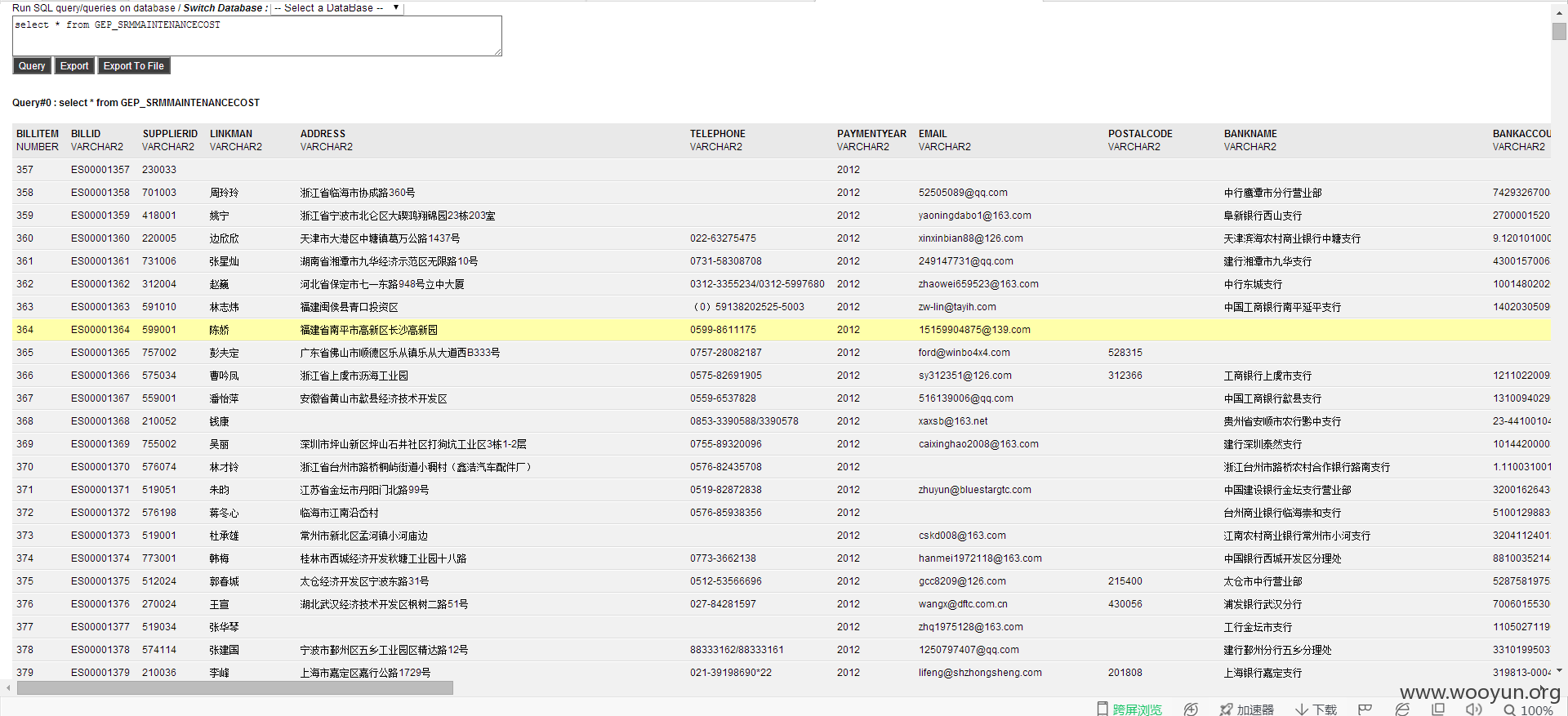Click telephone 0576-85938356
The width and height of the screenshot is (1568, 716).
(726, 513)
